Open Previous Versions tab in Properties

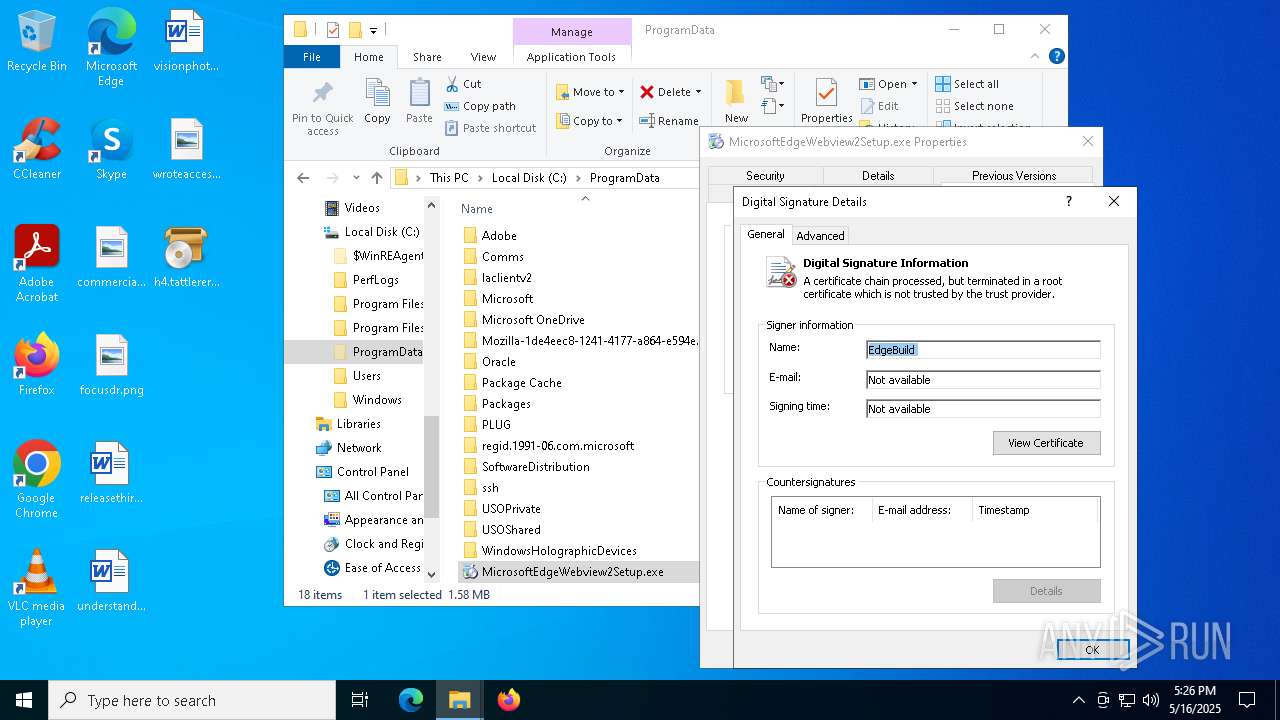point(1013,176)
